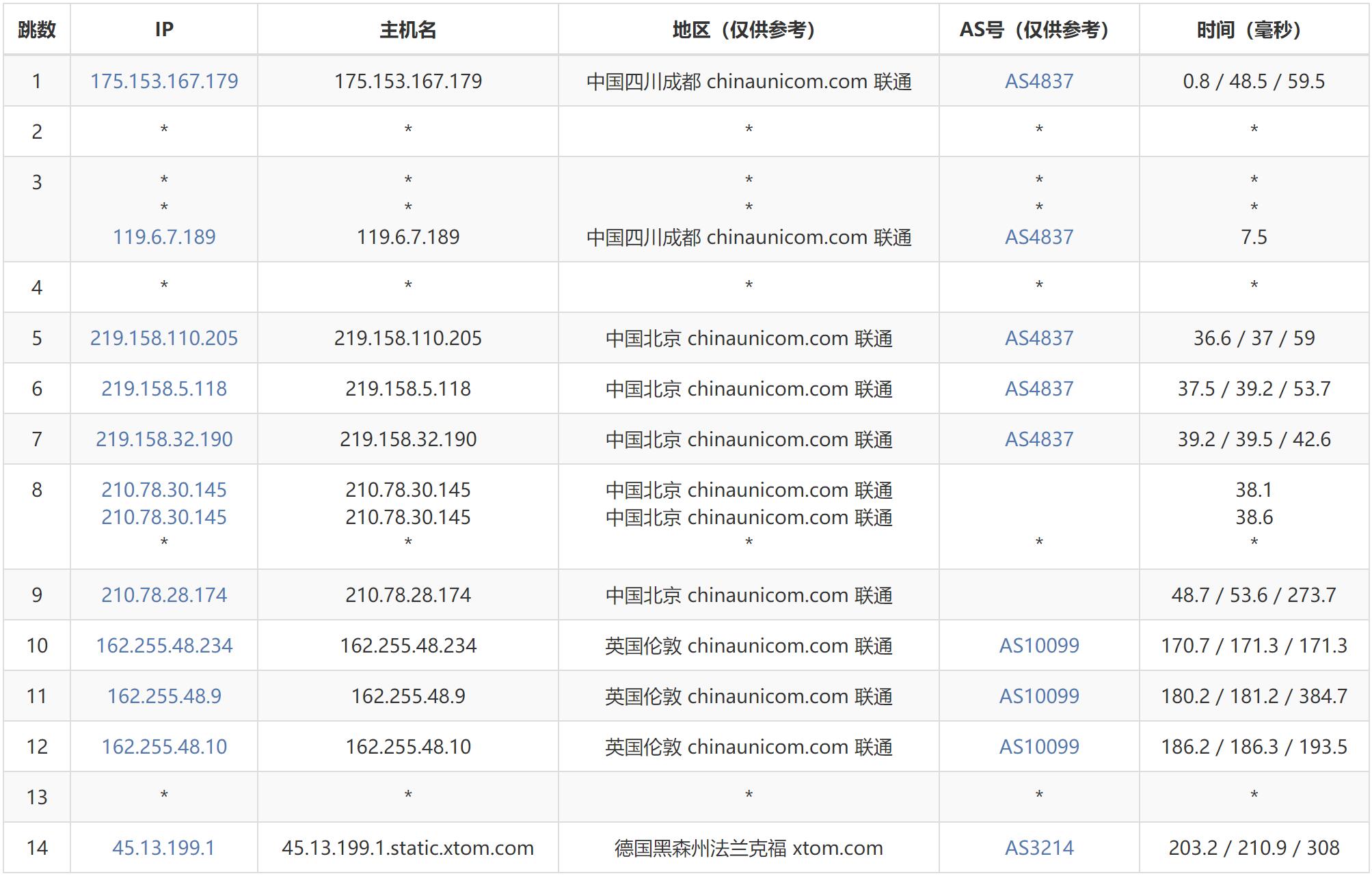Select region text 德国黑森州法兰克福 xtom.com
This screenshot has height=876, width=1372.
click(749, 848)
